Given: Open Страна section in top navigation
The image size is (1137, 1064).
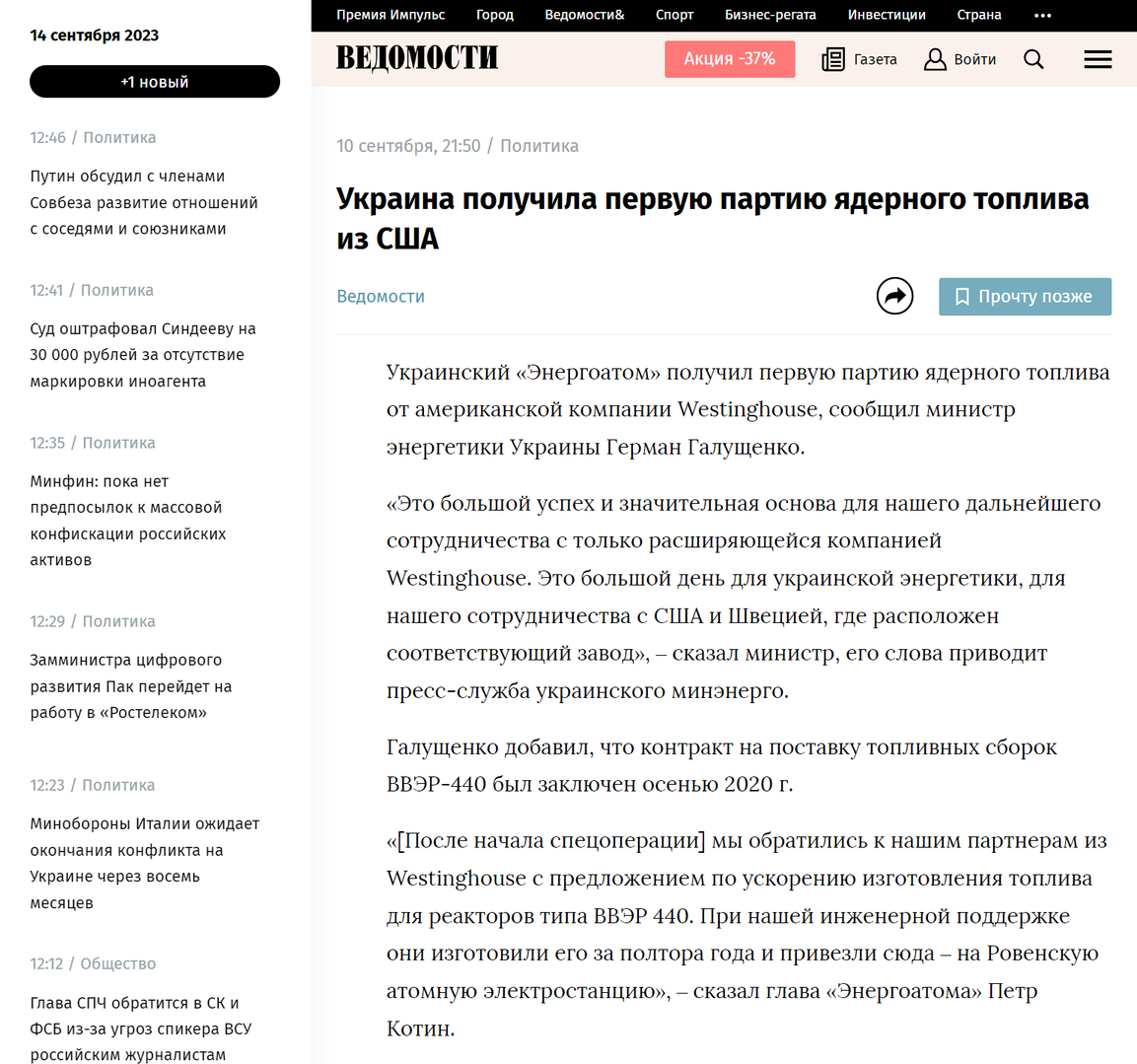Looking at the screenshot, I should pos(979,15).
